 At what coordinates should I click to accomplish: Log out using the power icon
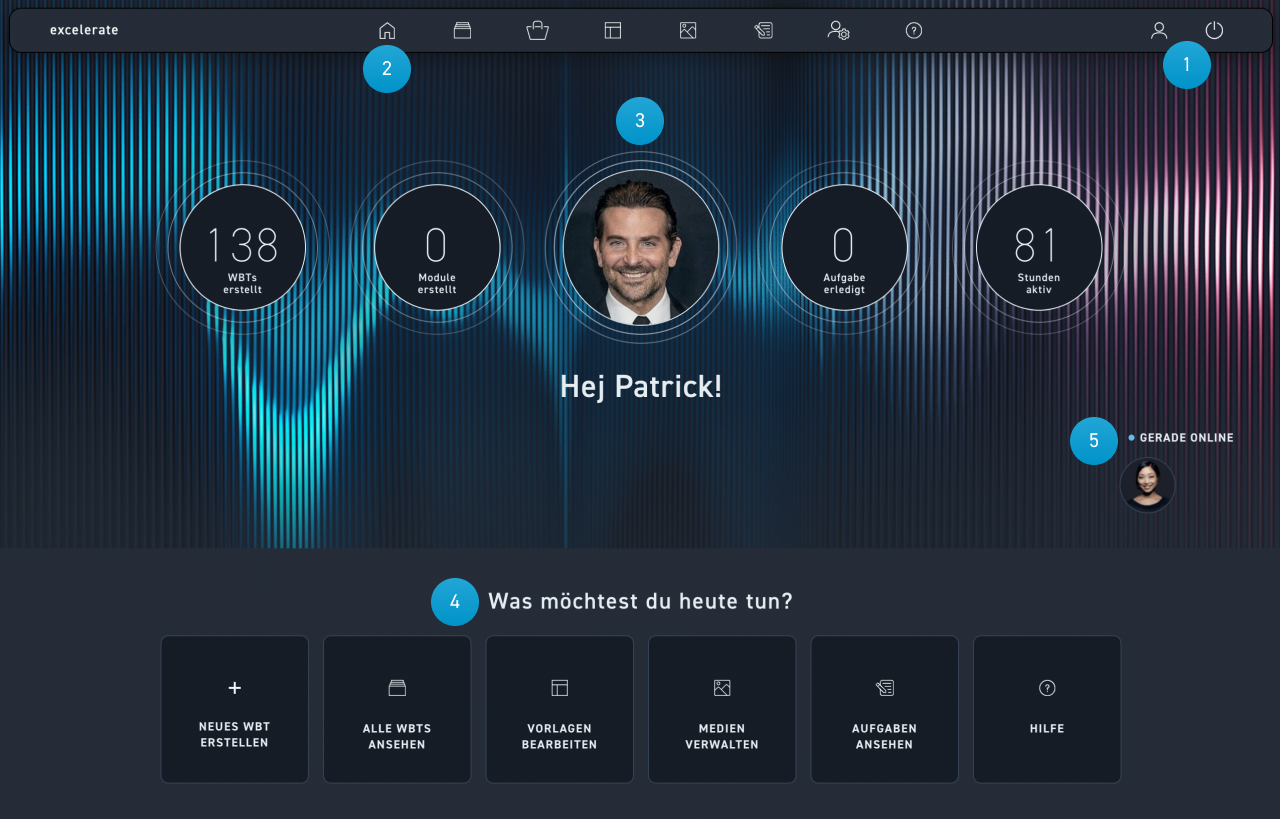tap(1214, 30)
